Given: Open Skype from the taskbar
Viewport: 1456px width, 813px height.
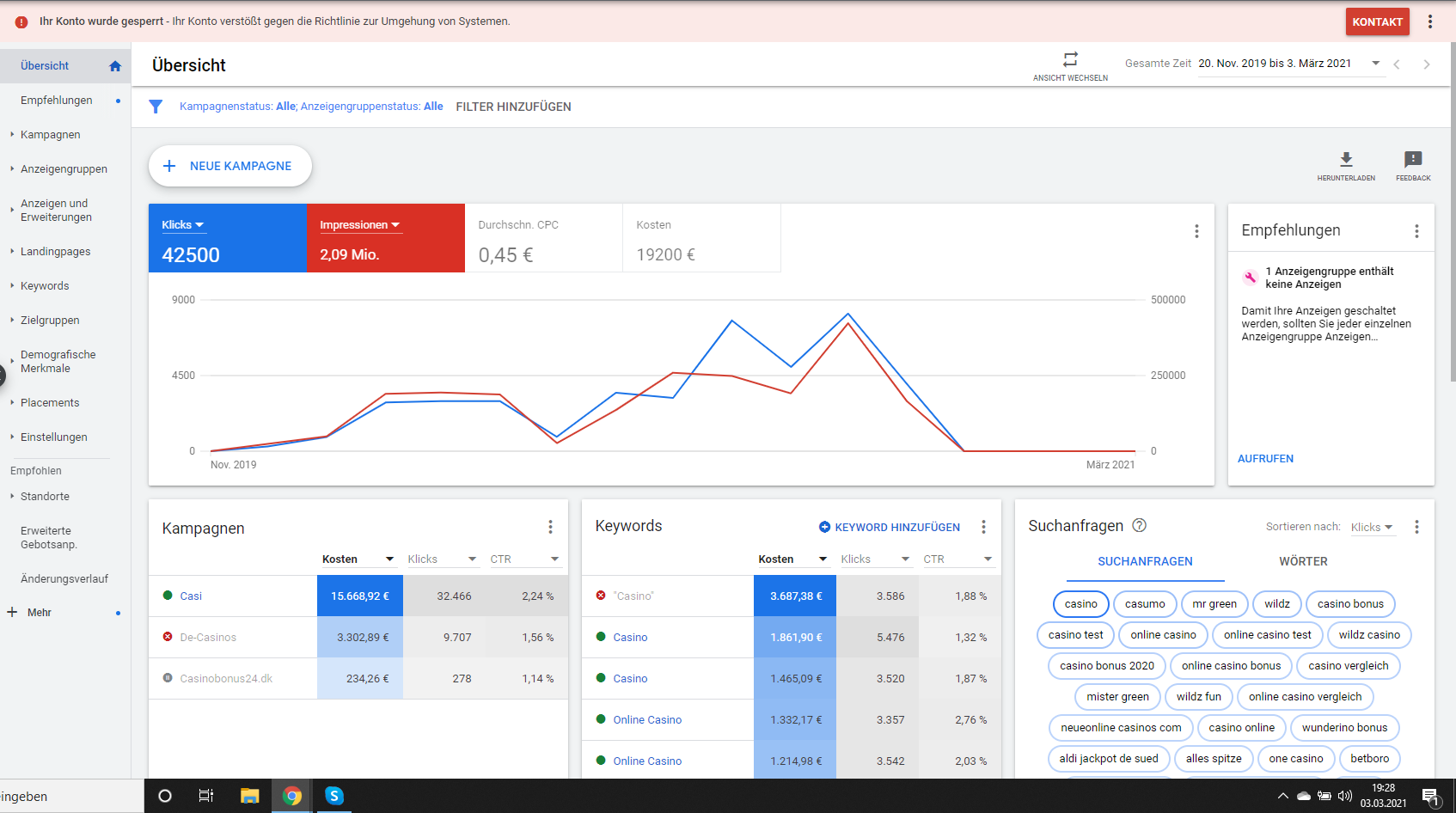Looking at the screenshot, I should click(334, 796).
